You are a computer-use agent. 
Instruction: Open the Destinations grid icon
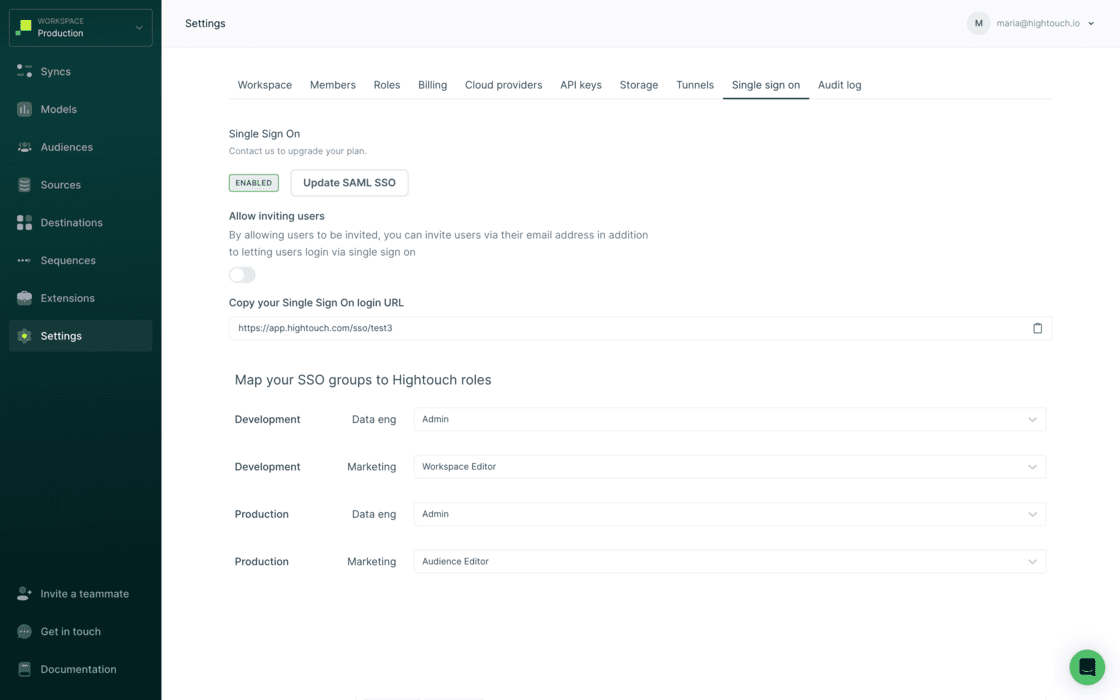click(x=24, y=223)
